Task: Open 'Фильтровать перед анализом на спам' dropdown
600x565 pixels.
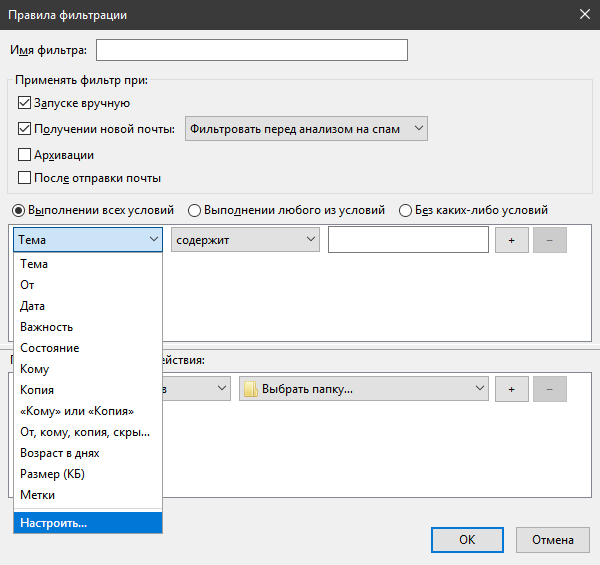Action: tap(306, 129)
